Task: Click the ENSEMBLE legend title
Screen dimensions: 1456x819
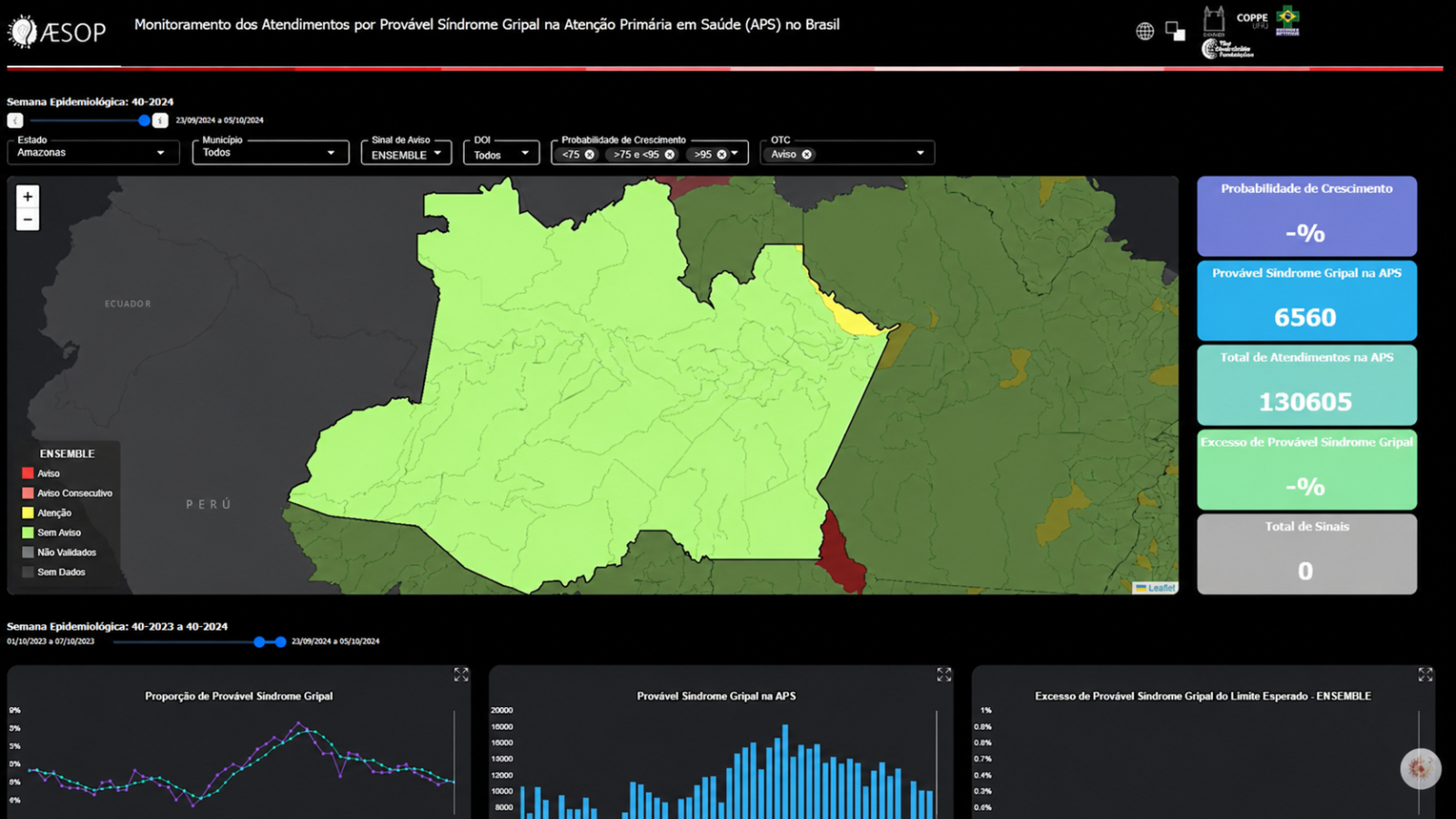Action: pos(67,454)
